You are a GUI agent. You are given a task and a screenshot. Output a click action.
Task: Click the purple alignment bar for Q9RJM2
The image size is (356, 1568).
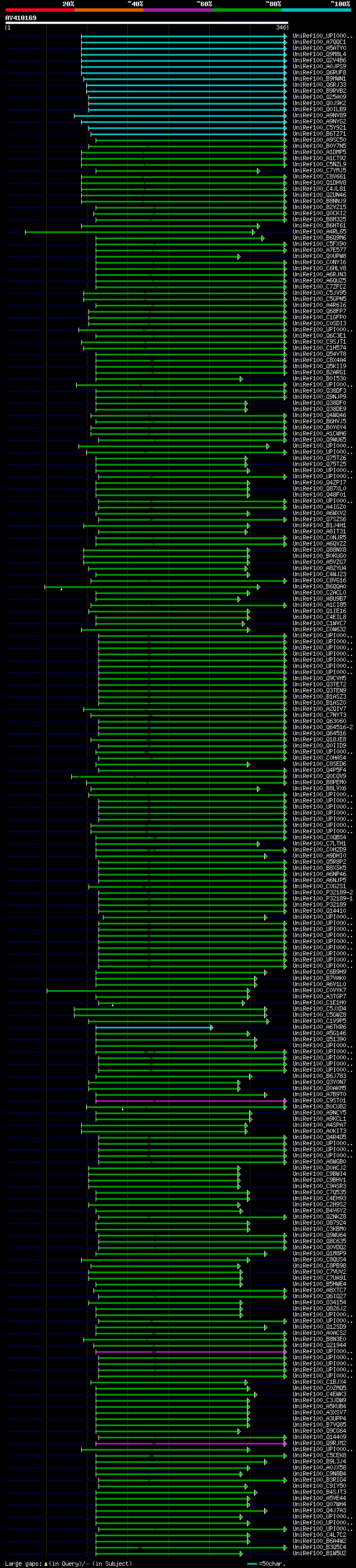point(191,1444)
